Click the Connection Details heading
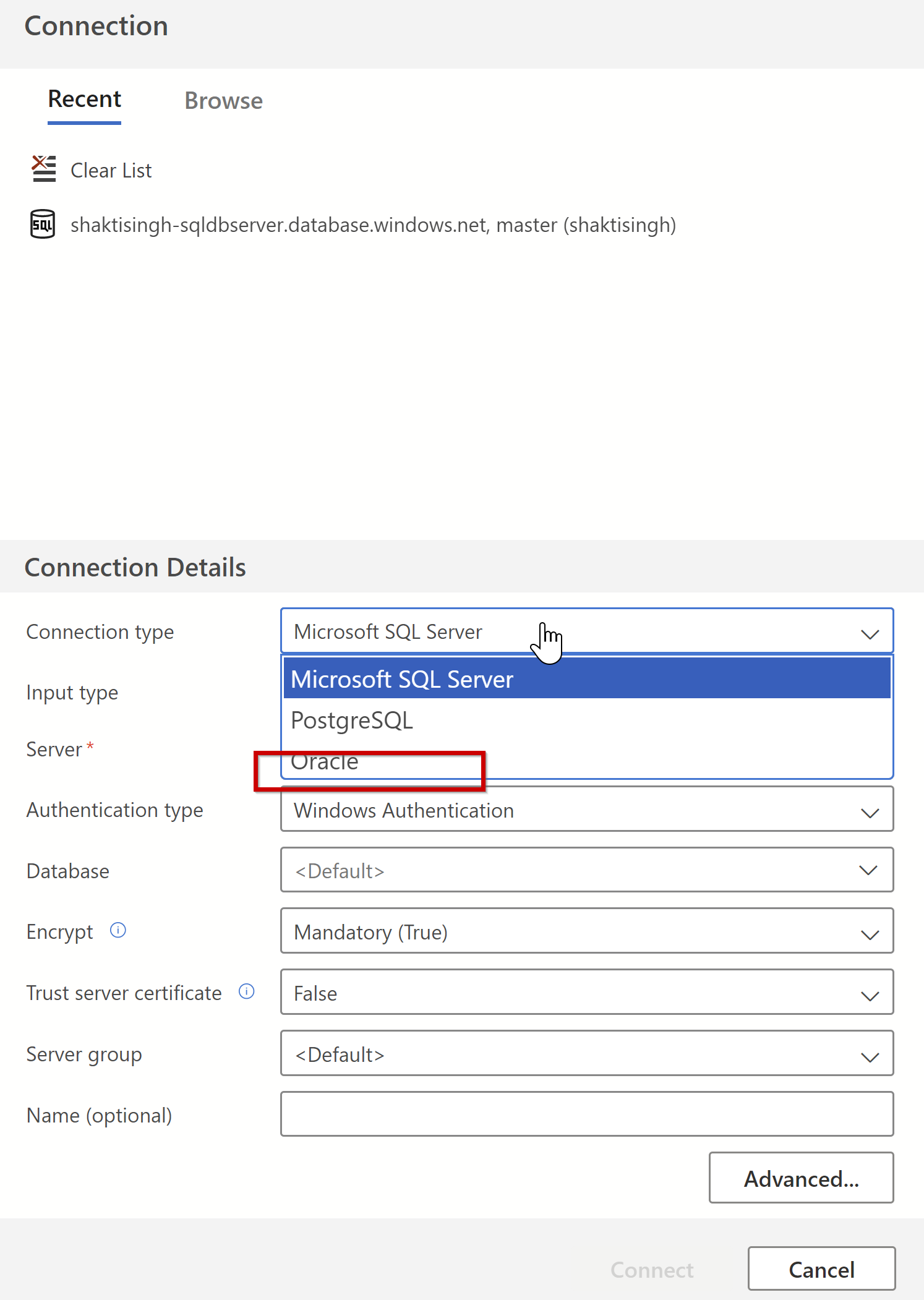This screenshot has width=924, height=1300. tap(135, 567)
